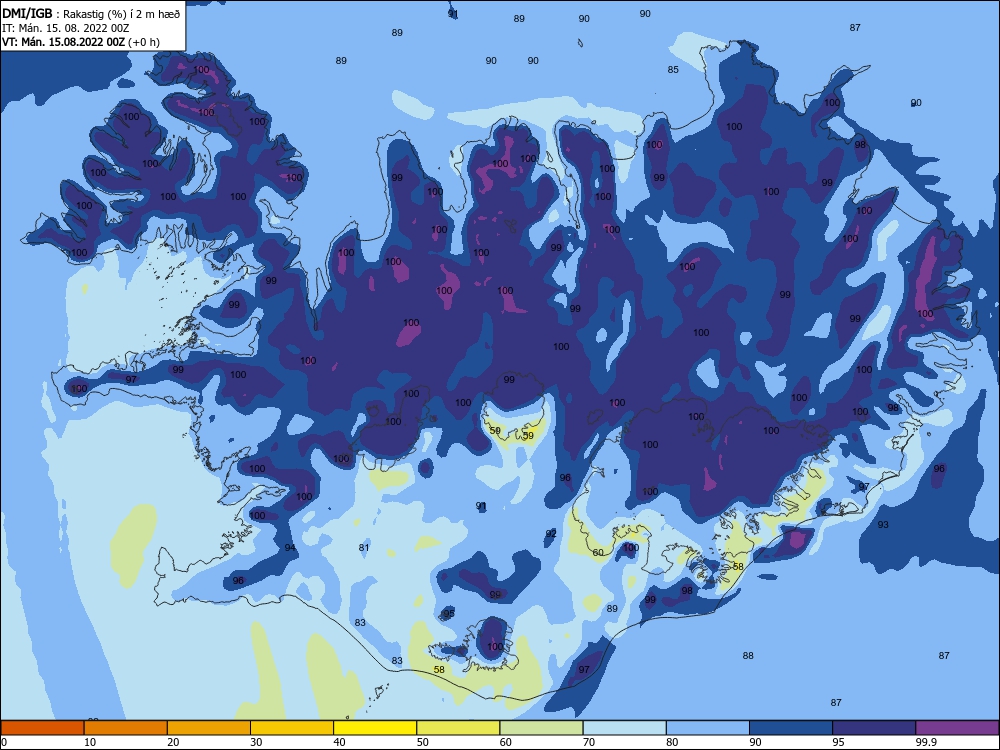Click the title text 'DMI/IGB : Rakastig (%) í 2 m hæð'
1000x750 pixels.
point(91,14)
